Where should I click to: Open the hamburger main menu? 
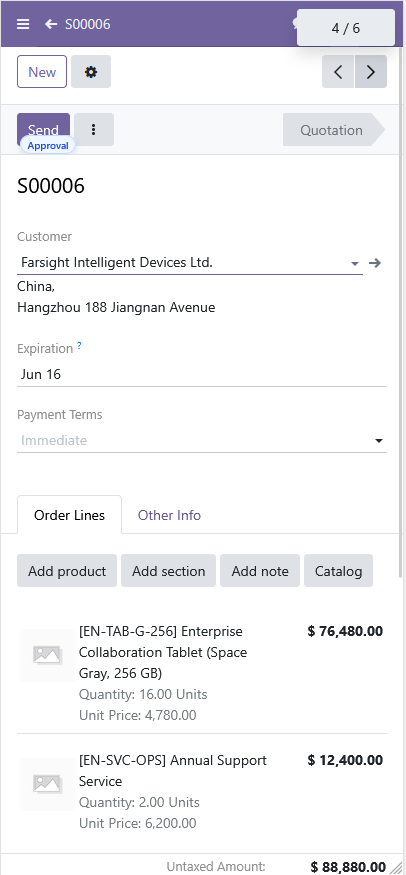tap(23, 24)
